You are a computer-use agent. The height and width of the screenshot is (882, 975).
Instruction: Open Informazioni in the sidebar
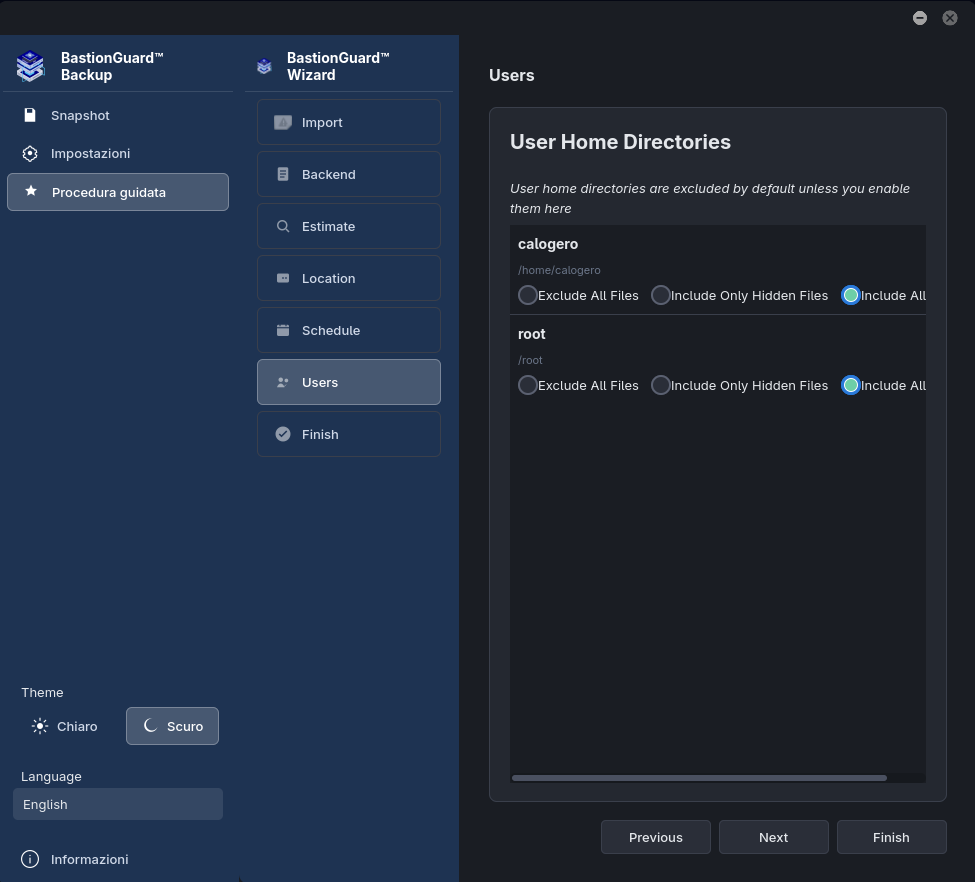[118, 859]
